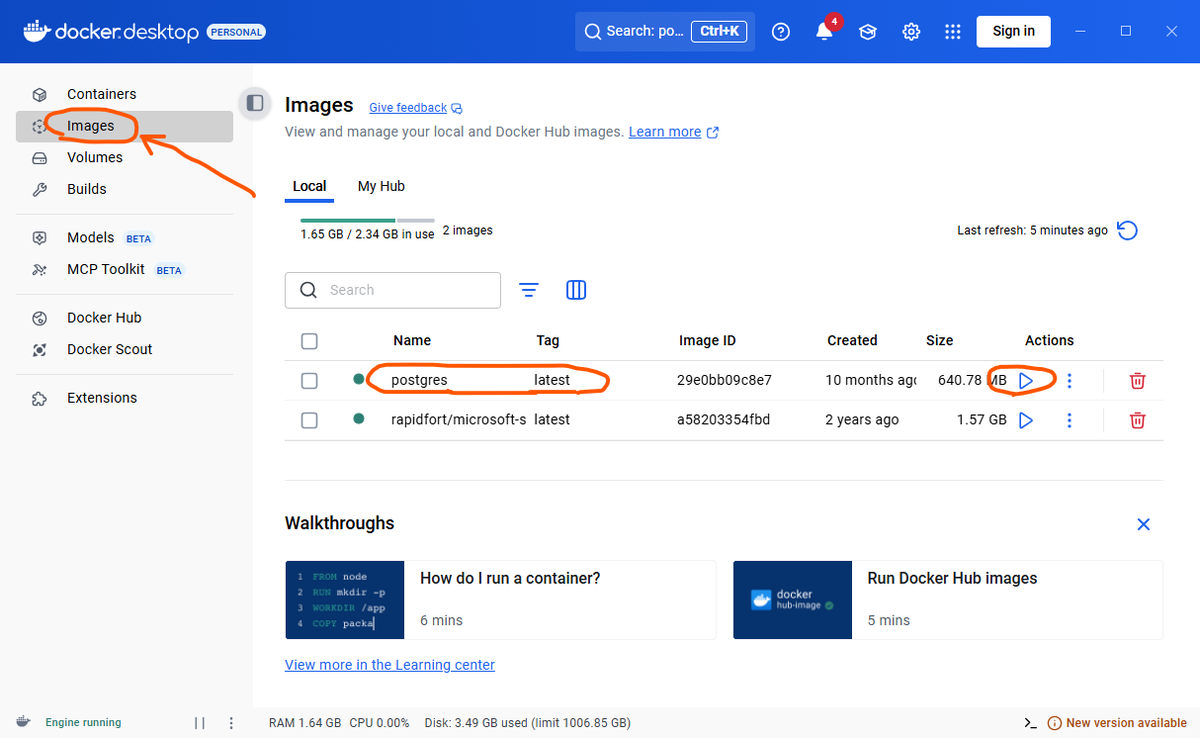Click the disk usage bar for images
This screenshot has height=738, width=1200.
[367, 220]
